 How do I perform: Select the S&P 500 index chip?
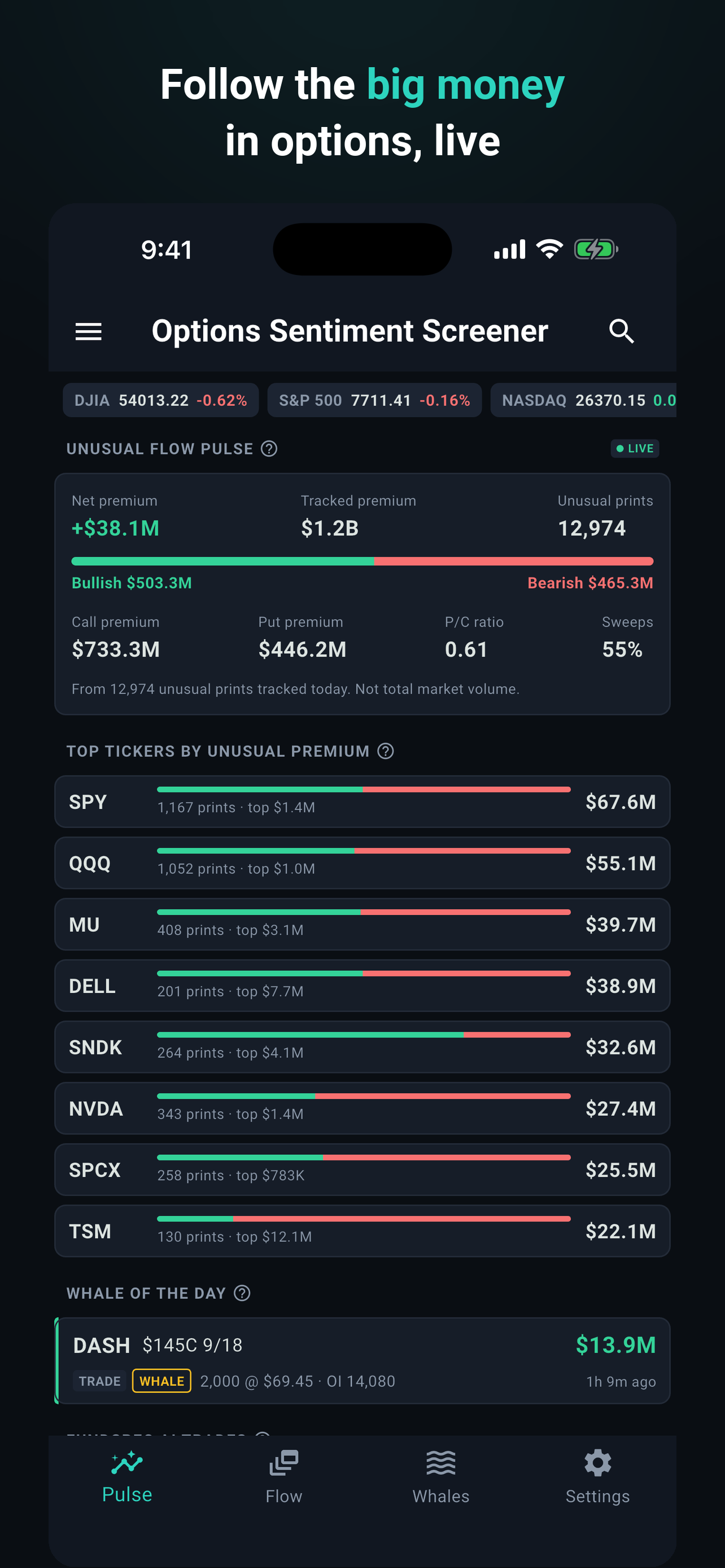click(x=374, y=400)
